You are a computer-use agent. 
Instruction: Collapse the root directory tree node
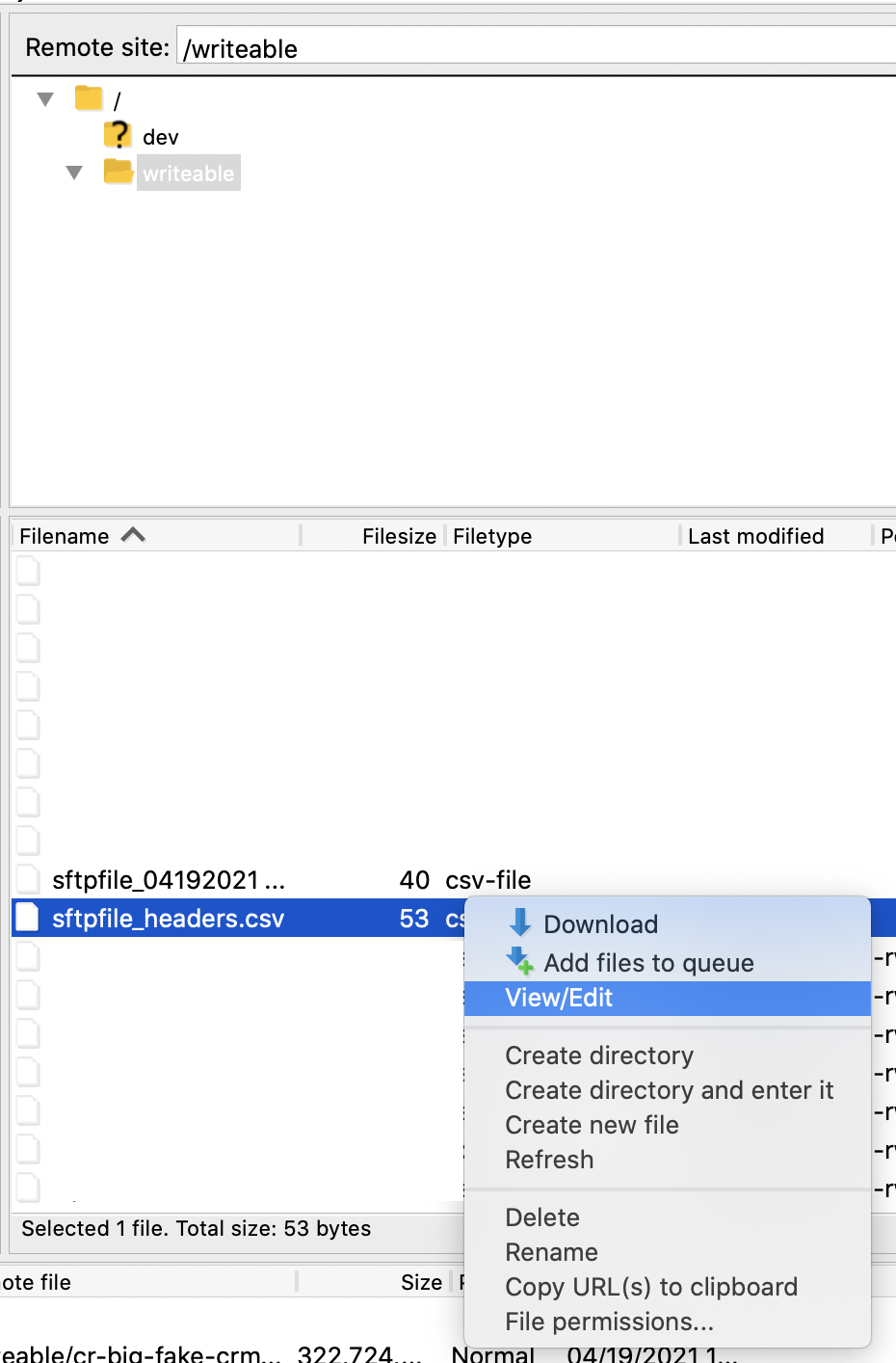[45, 99]
